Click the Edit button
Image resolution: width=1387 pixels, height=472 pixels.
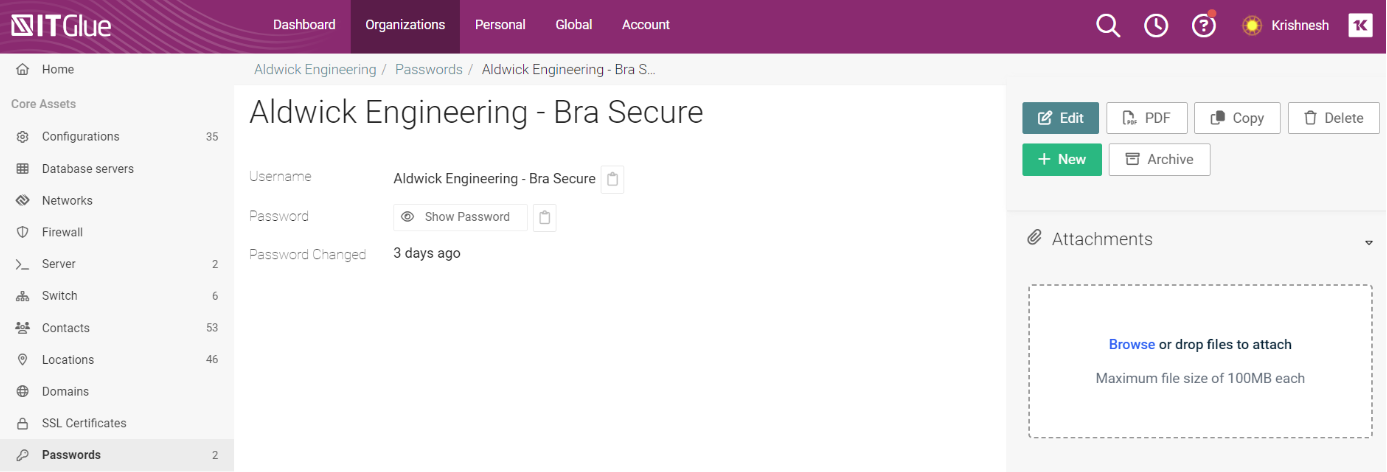1060,118
